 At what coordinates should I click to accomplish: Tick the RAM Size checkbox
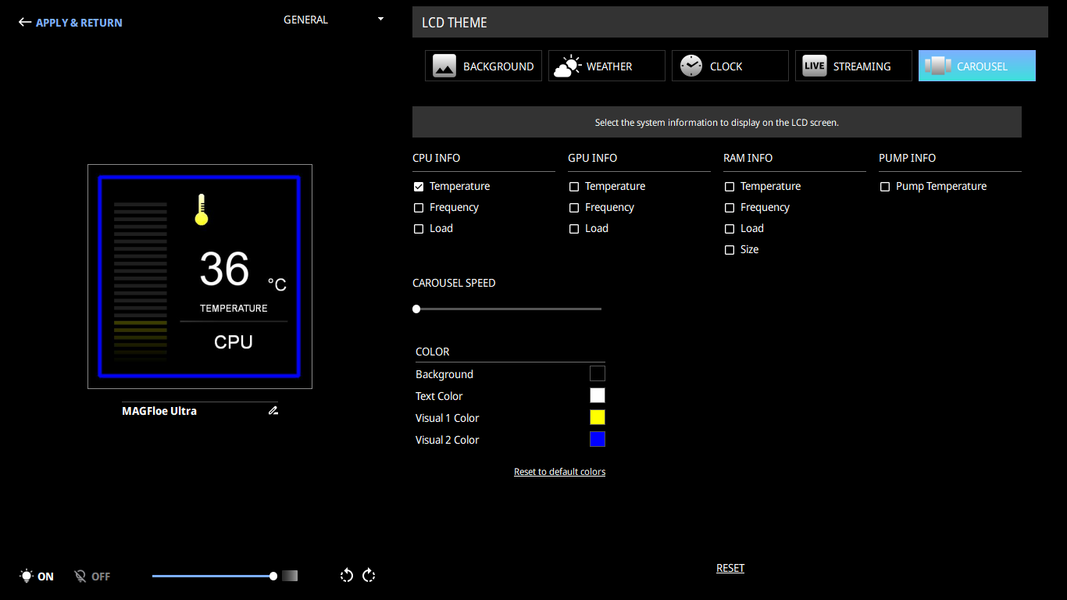pos(729,250)
